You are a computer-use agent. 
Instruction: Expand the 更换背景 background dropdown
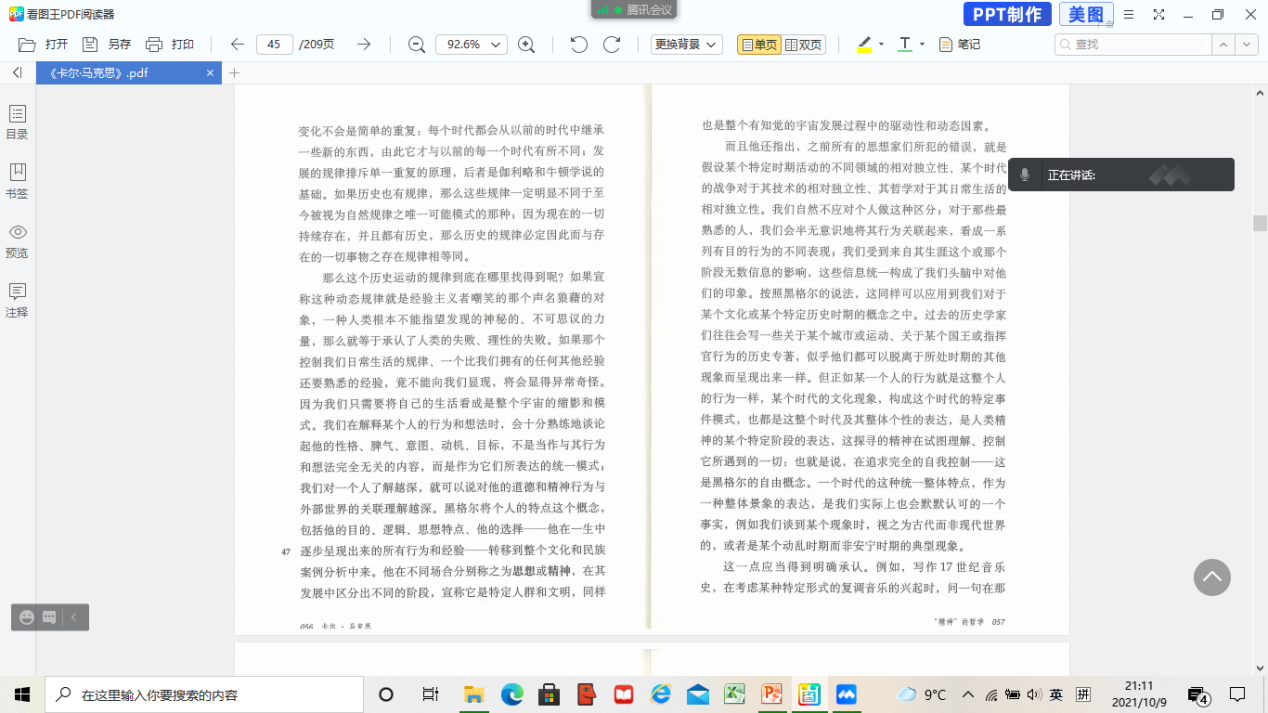click(x=686, y=44)
